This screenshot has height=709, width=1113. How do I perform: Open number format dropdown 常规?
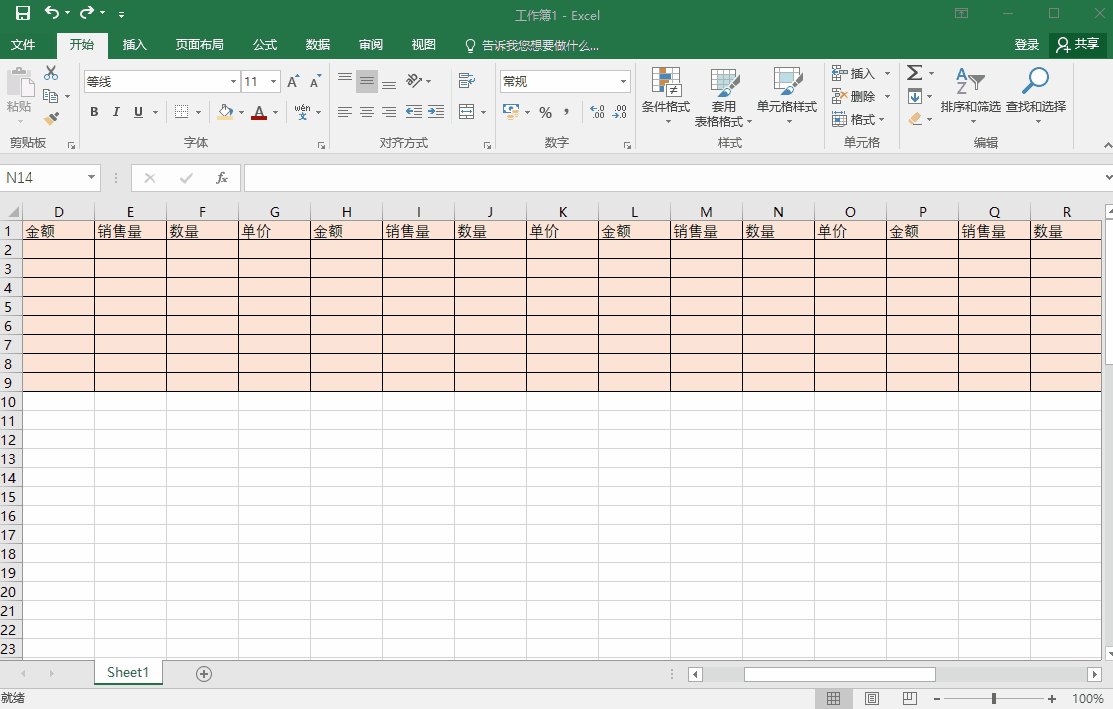point(623,82)
